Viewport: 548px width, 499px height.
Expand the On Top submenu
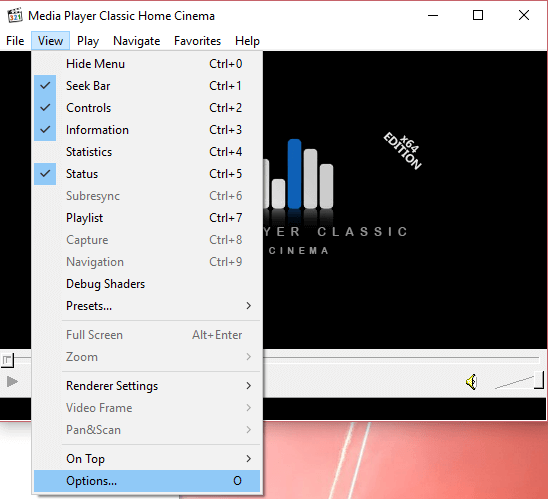coord(147,459)
